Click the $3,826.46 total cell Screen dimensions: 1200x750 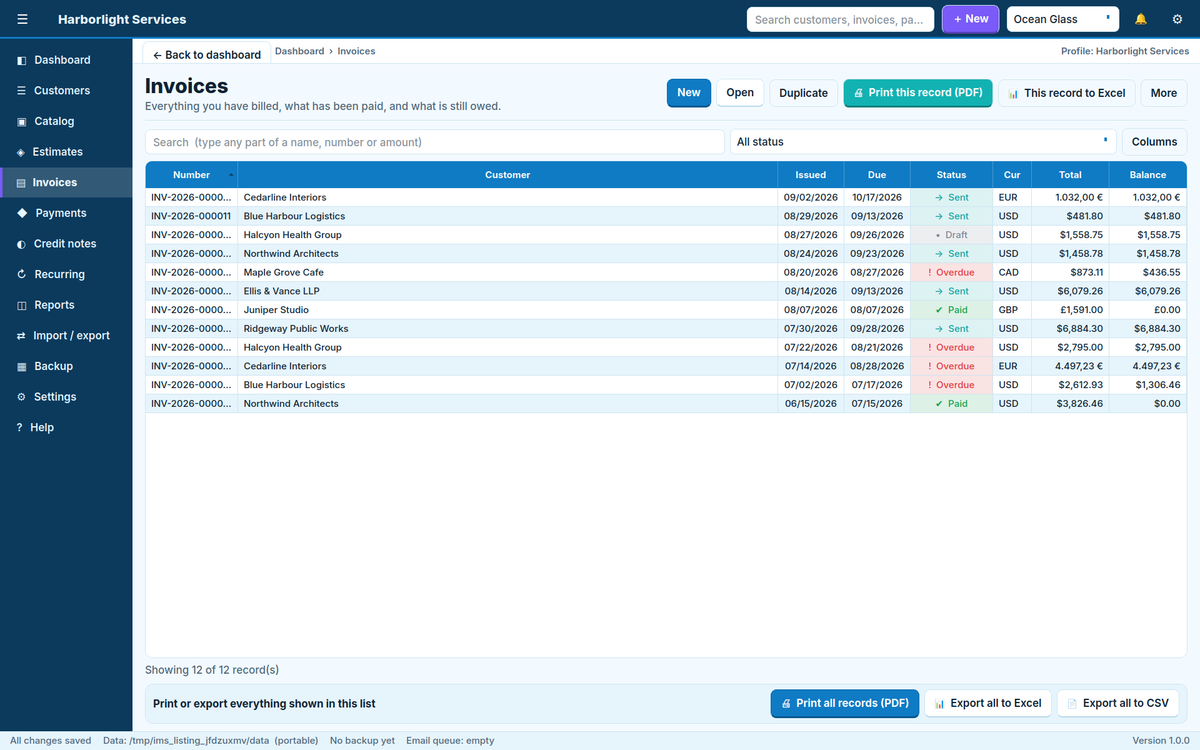(1070, 404)
